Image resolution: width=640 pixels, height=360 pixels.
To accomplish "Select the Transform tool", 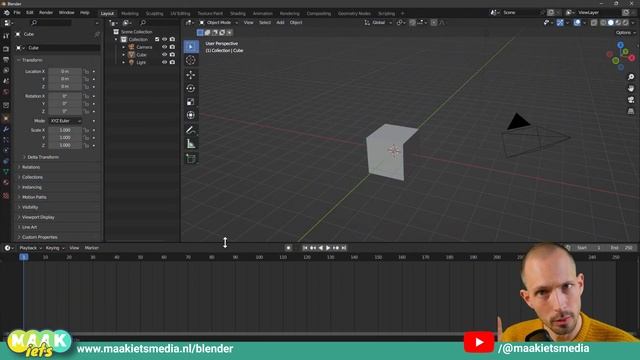I will click(191, 115).
